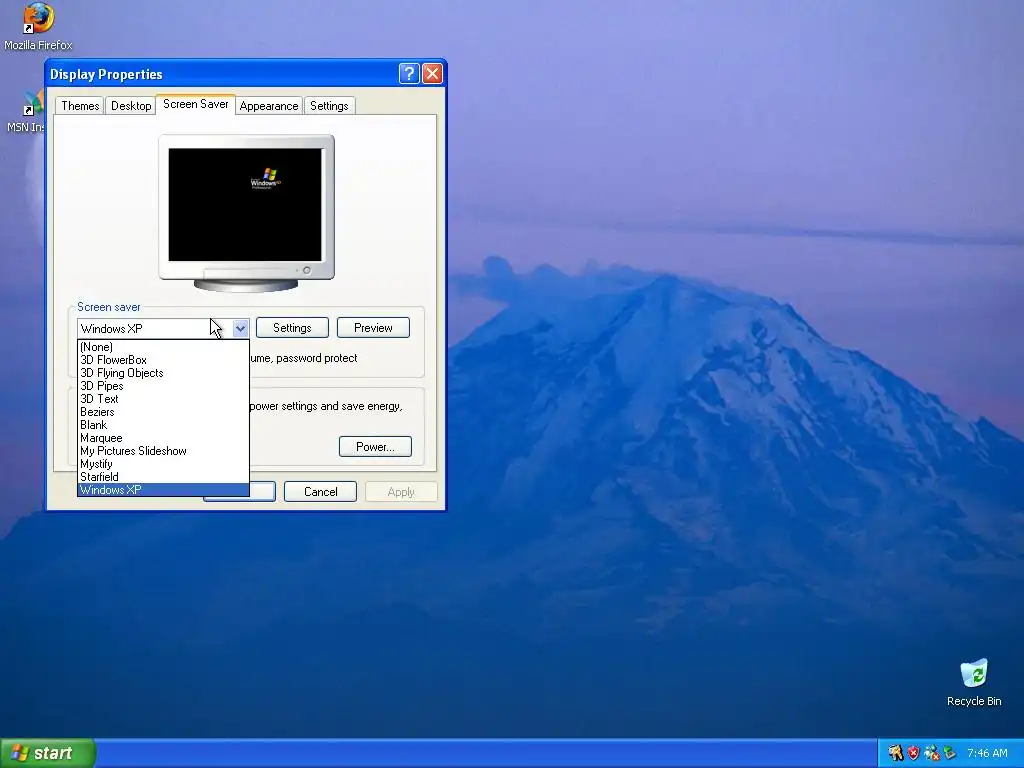Image resolution: width=1024 pixels, height=768 pixels.
Task: Choose highlighted Windows XP list entry
Action: click(163, 490)
